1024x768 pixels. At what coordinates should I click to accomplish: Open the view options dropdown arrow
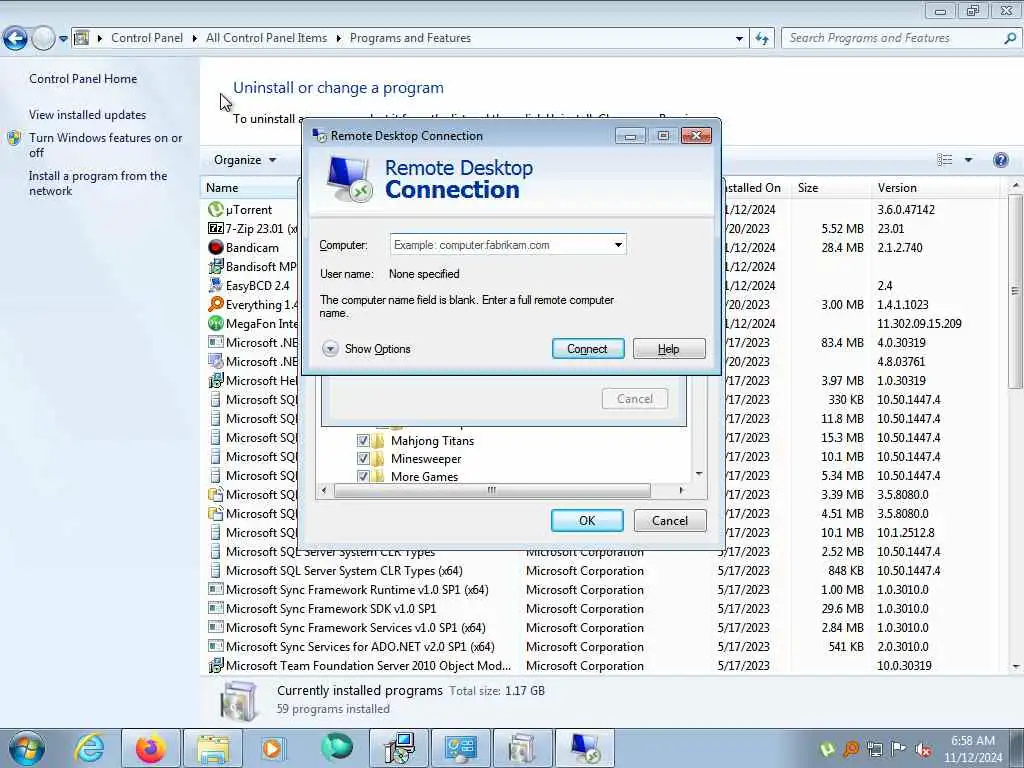coord(968,160)
